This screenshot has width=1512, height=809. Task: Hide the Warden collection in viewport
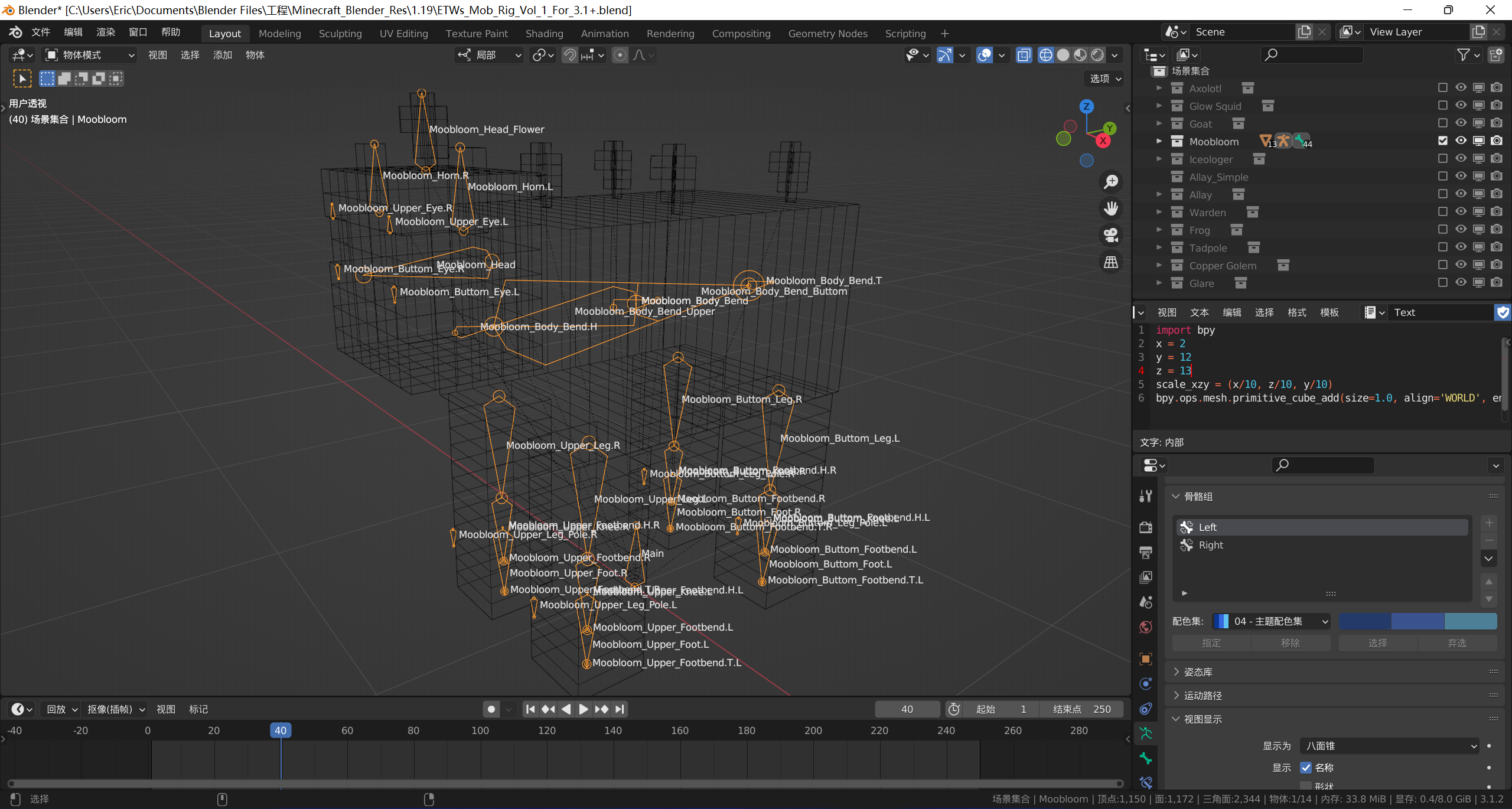(x=1461, y=211)
